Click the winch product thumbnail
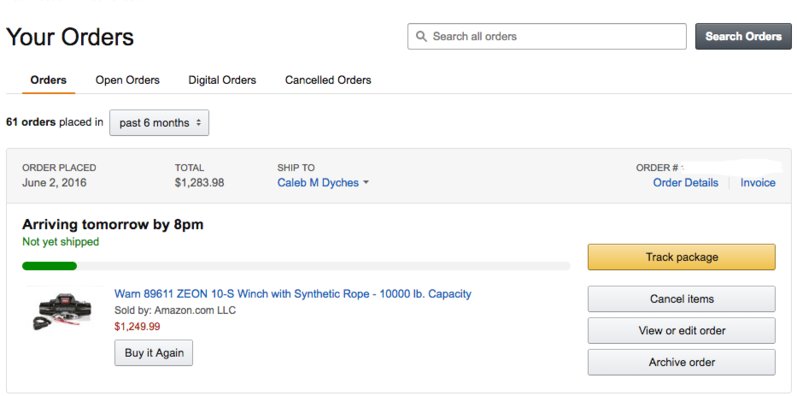The image size is (797, 396). 63,311
